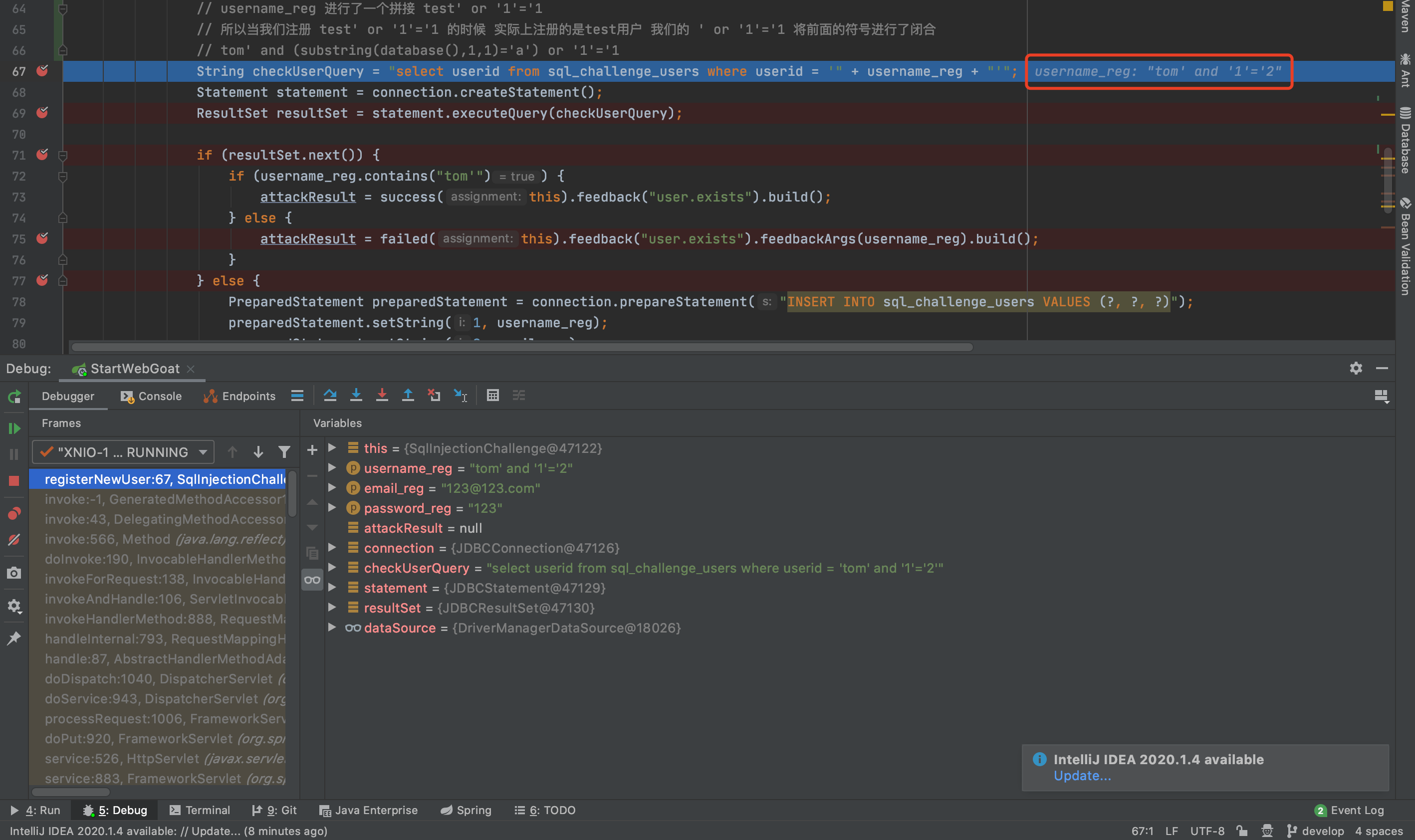
Task: Click the Step Over debugger icon
Action: pyautogui.click(x=330, y=395)
